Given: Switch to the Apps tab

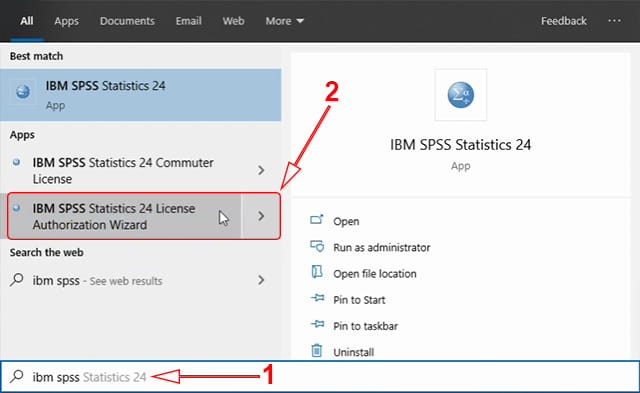Looking at the screenshot, I should point(67,21).
